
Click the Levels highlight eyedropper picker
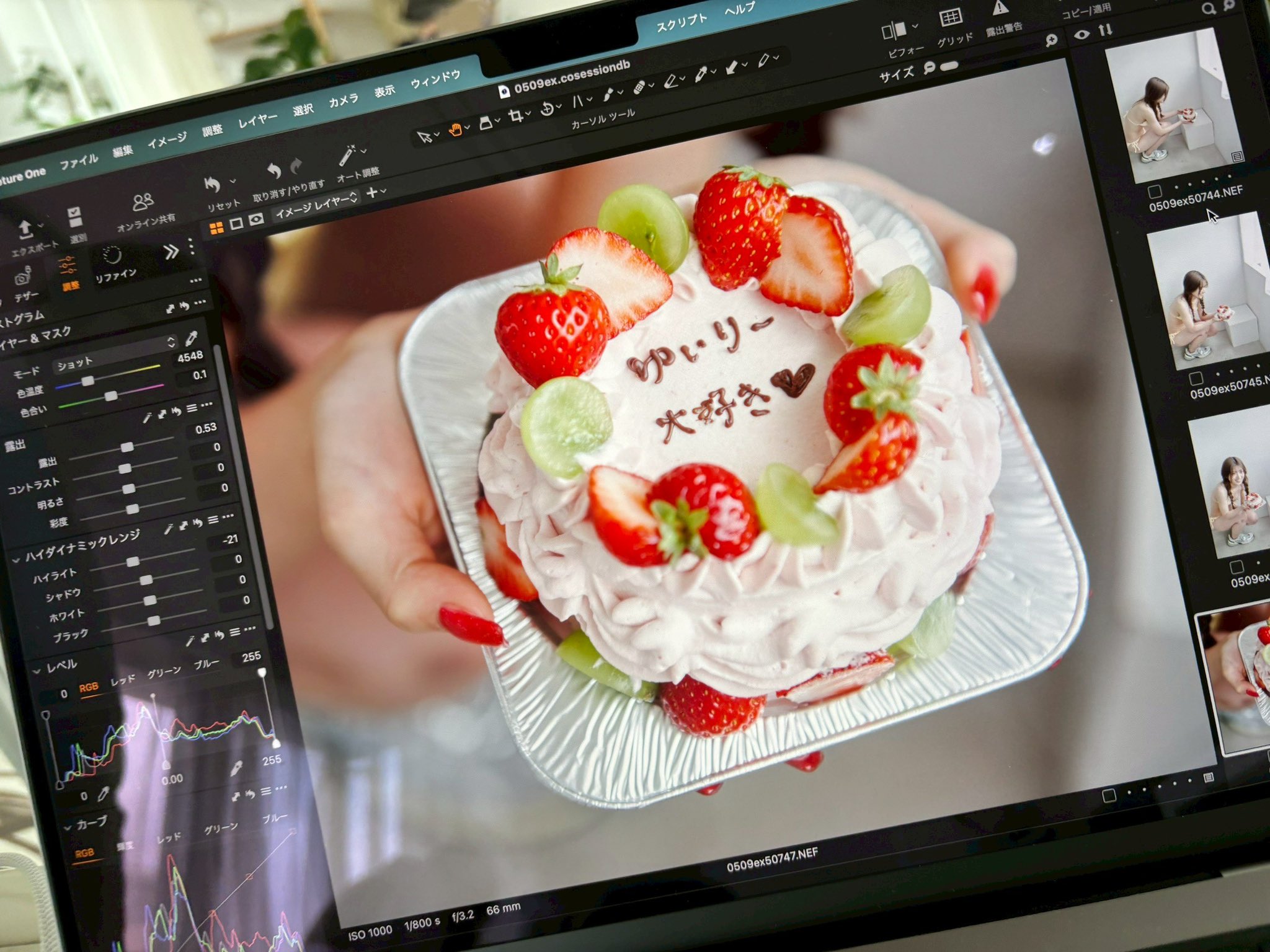pos(236,769)
